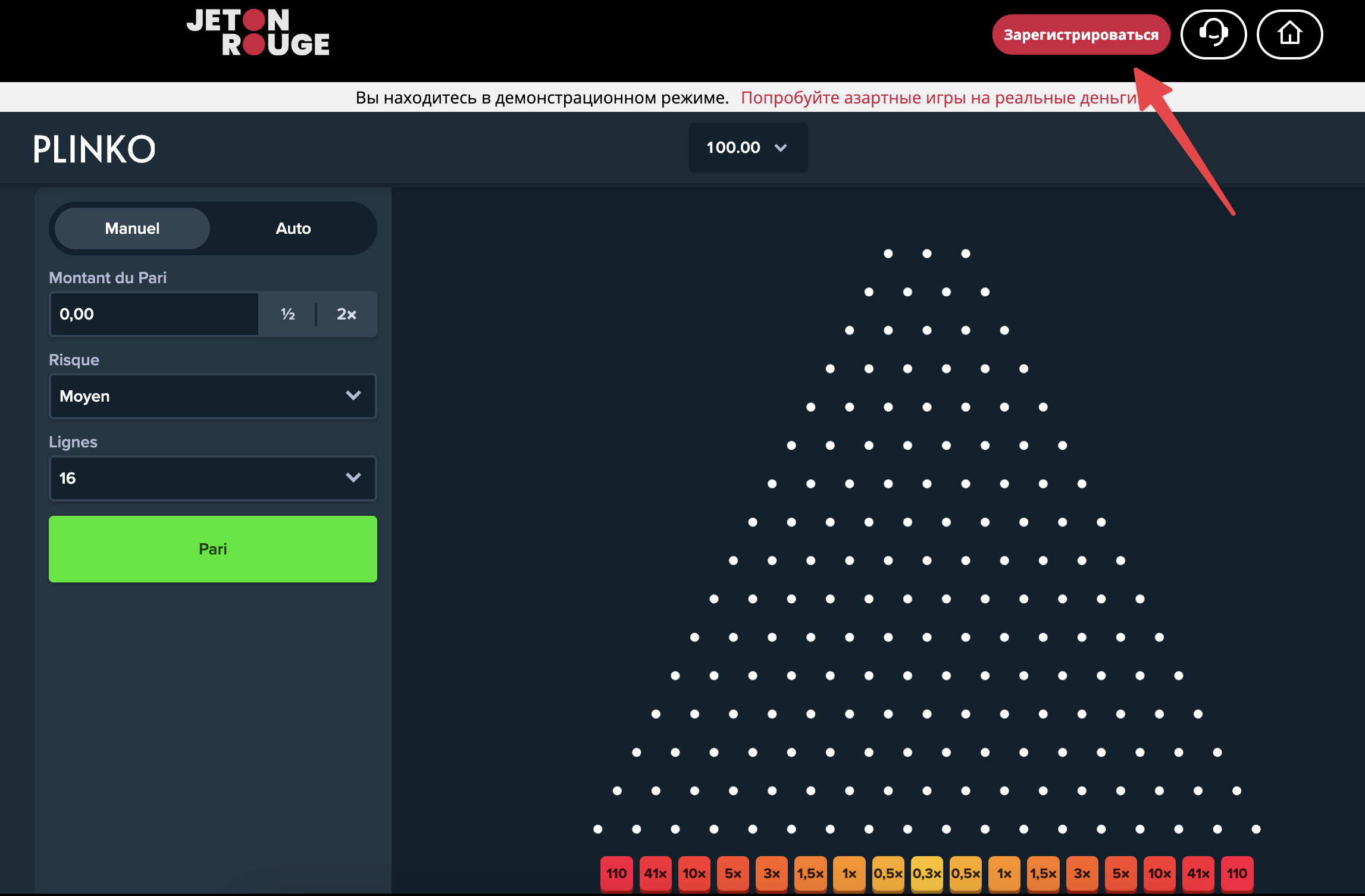Click the Lignes label
The width and height of the screenshot is (1365, 896).
pos(73,442)
